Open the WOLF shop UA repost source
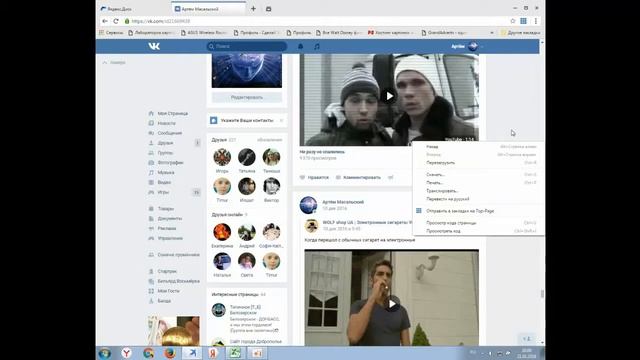This screenshot has width=640, height=360. point(367,222)
